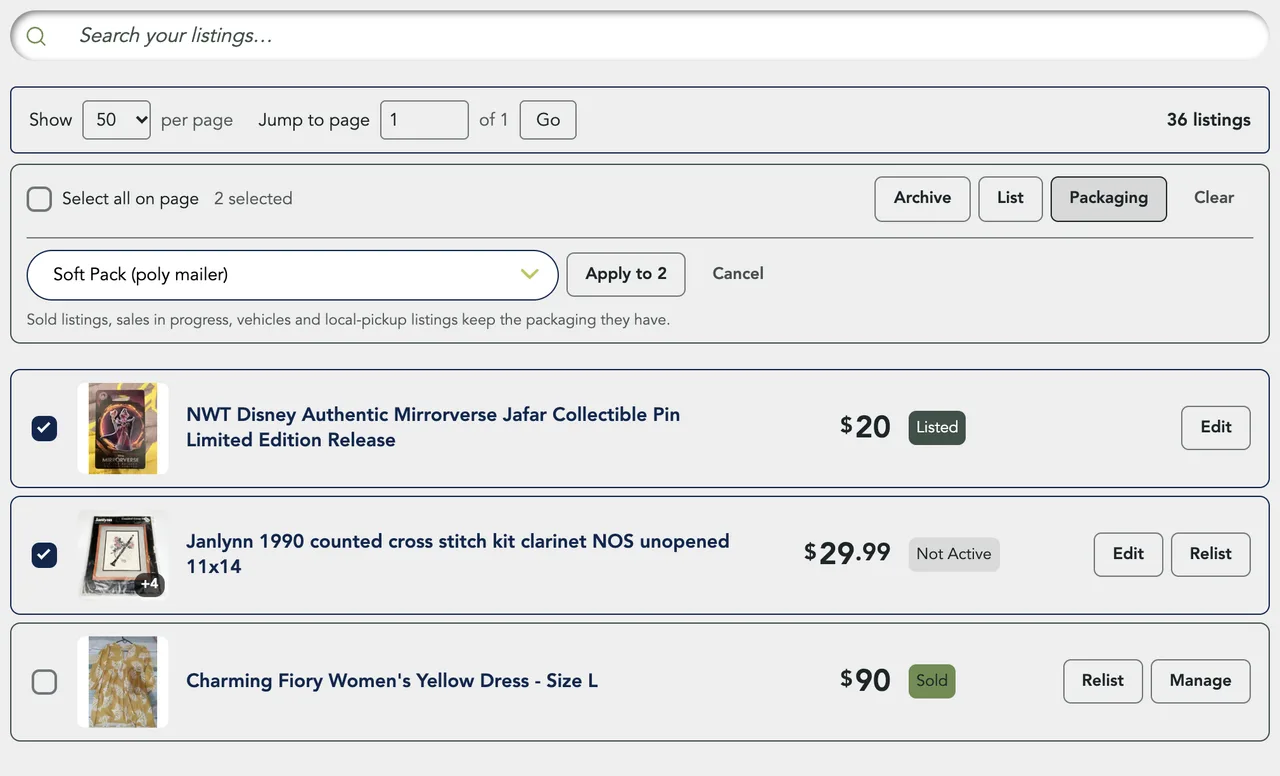Manage the sold Yellow Dress listing
Viewport: 1280px width, 776px height.
pyautogui.click(x=1200, y=681)
